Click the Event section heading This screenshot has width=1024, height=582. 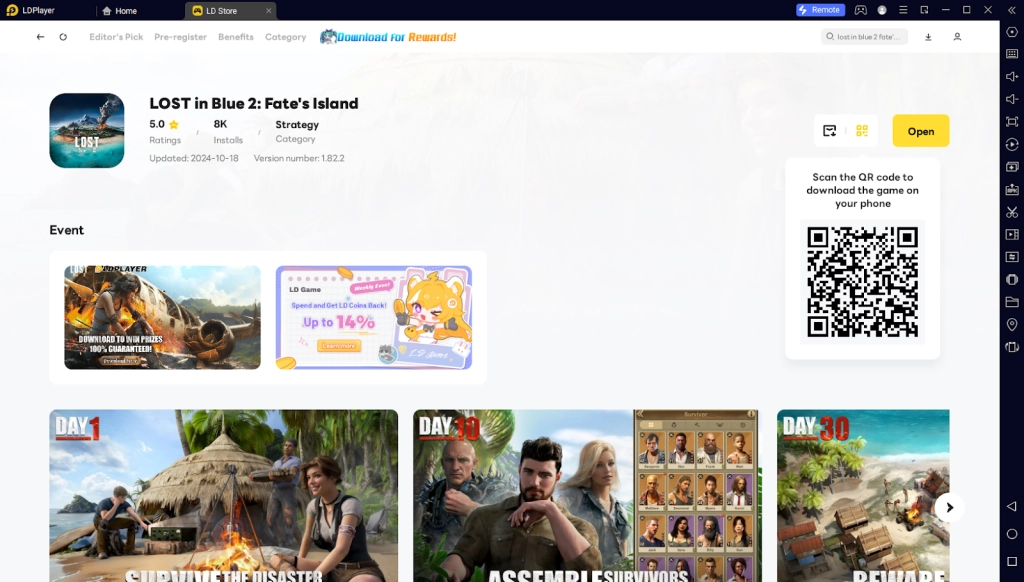[x=67, y=230]
